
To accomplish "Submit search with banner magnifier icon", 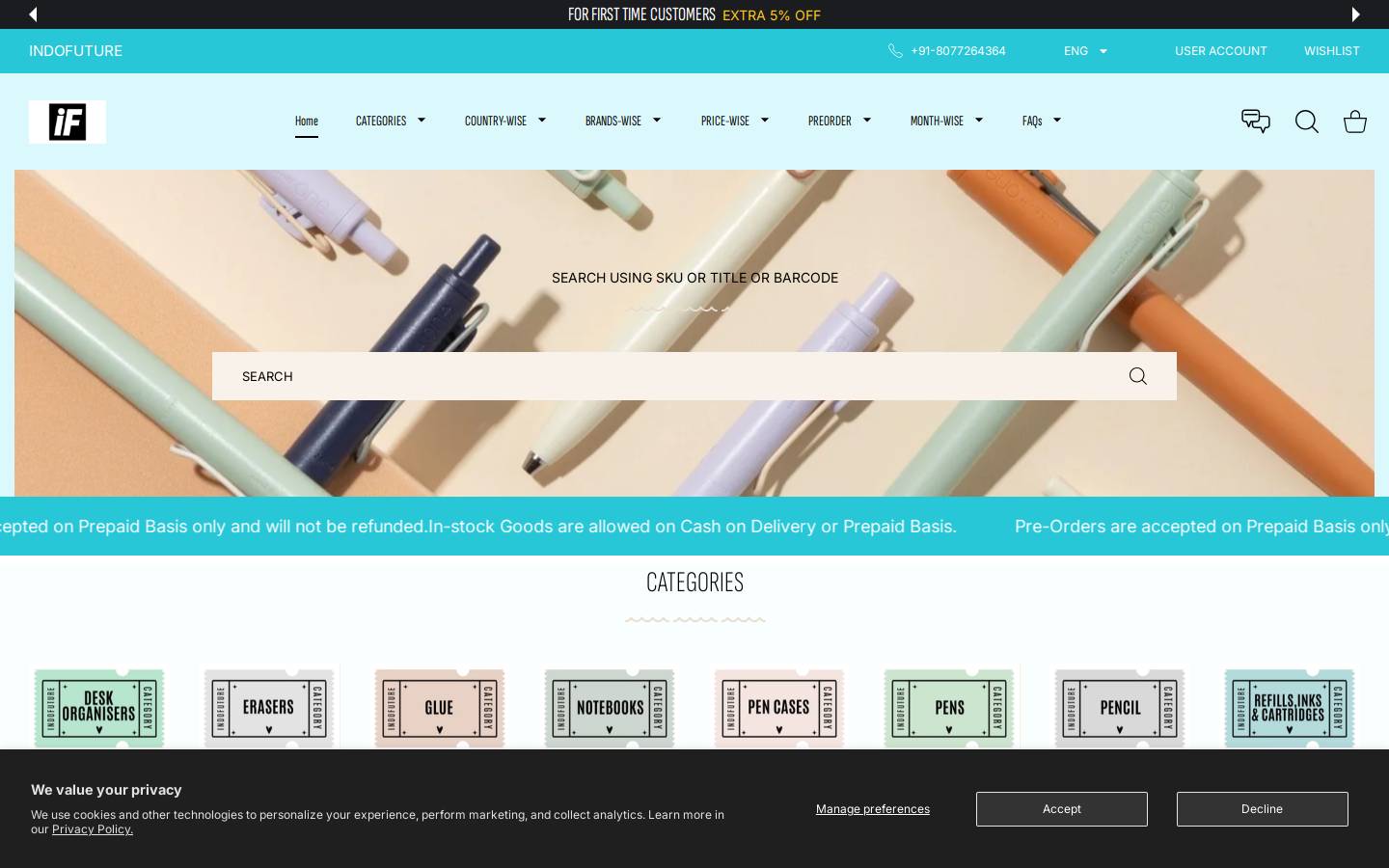I will point(1137,376).
